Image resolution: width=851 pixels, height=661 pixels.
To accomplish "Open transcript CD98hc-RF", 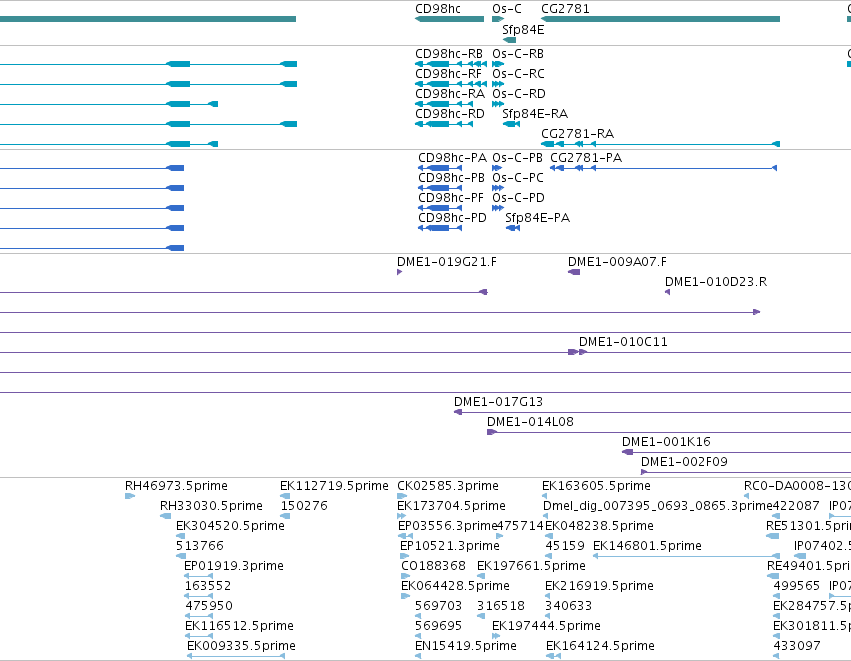I will tap(450, 84).
